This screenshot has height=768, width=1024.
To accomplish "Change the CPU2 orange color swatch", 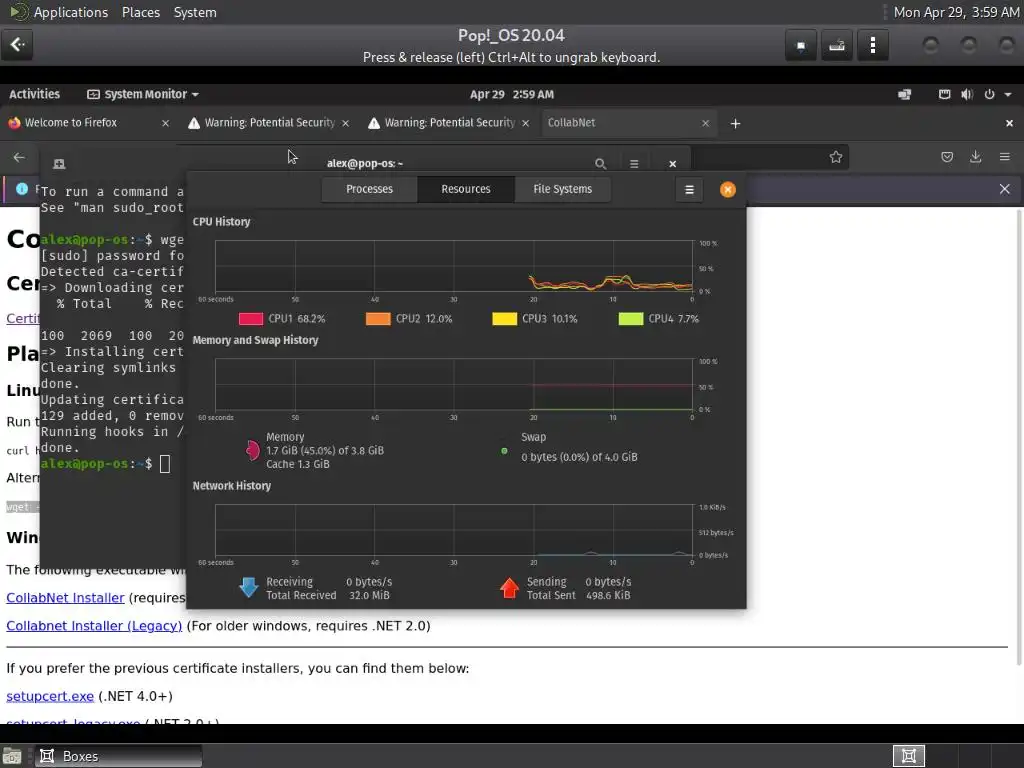I will [378, 319].
